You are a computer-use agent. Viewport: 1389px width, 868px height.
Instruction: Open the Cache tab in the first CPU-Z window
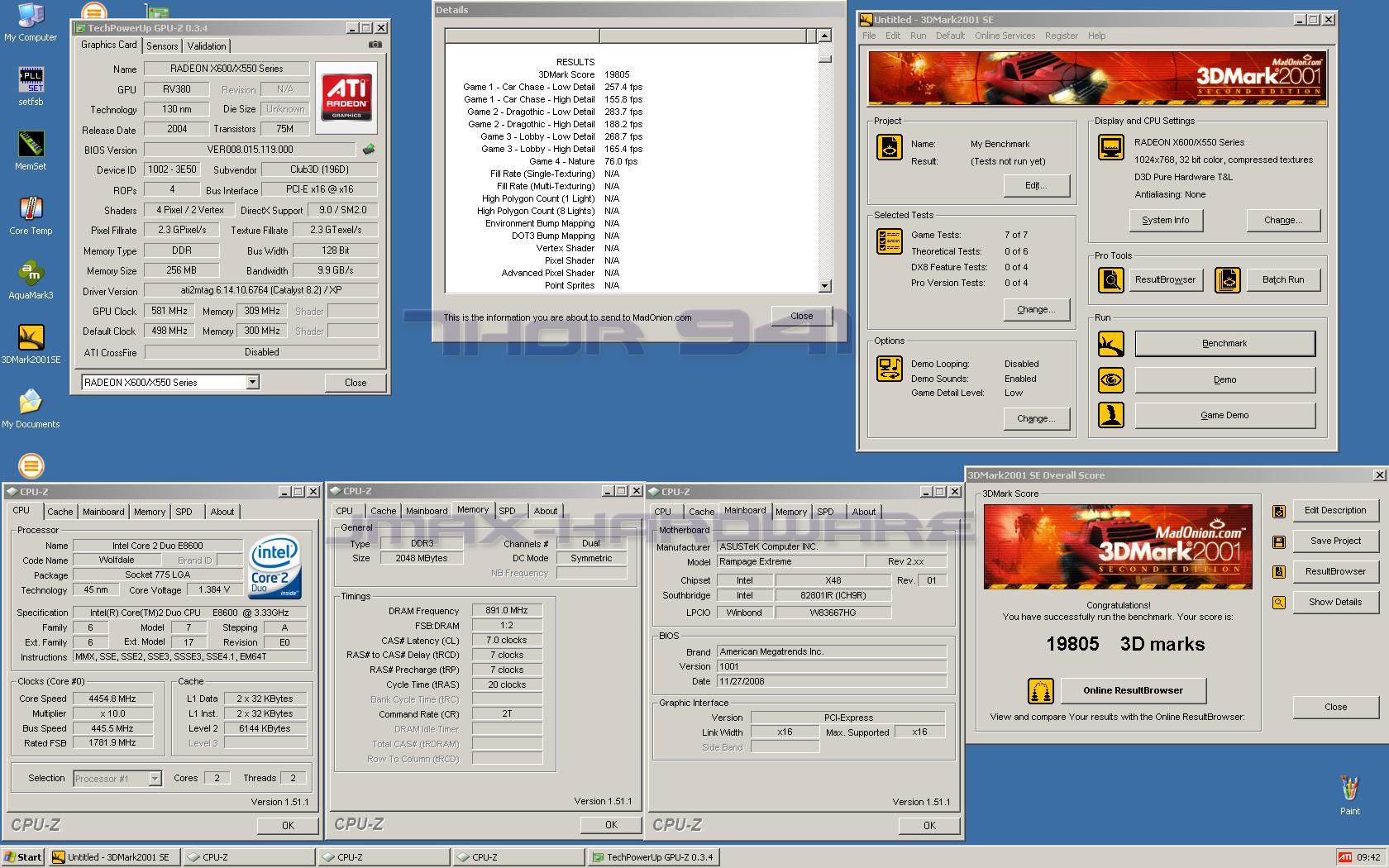point(60,512)
